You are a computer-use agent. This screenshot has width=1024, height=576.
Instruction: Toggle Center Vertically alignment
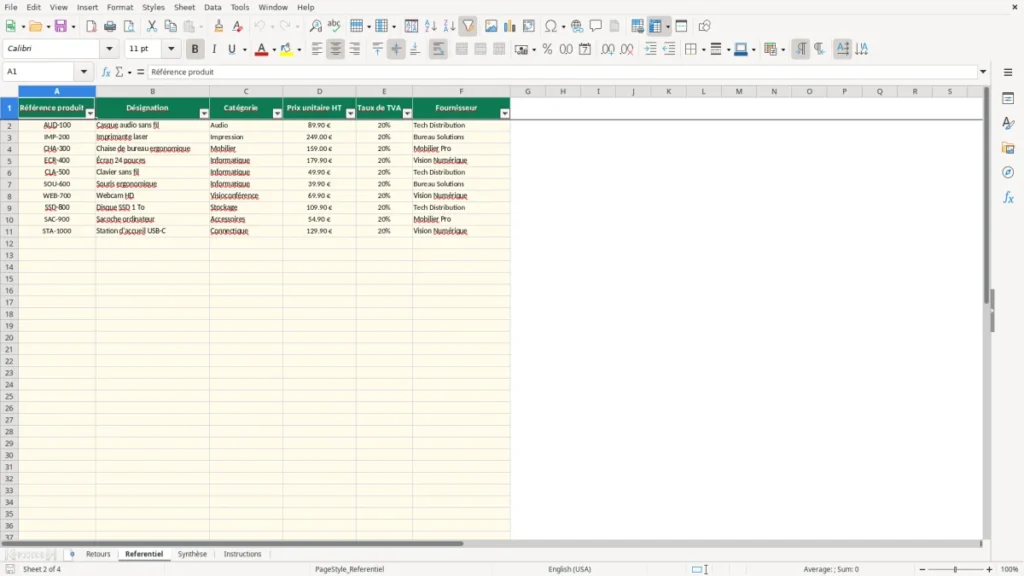pos(396,49)
